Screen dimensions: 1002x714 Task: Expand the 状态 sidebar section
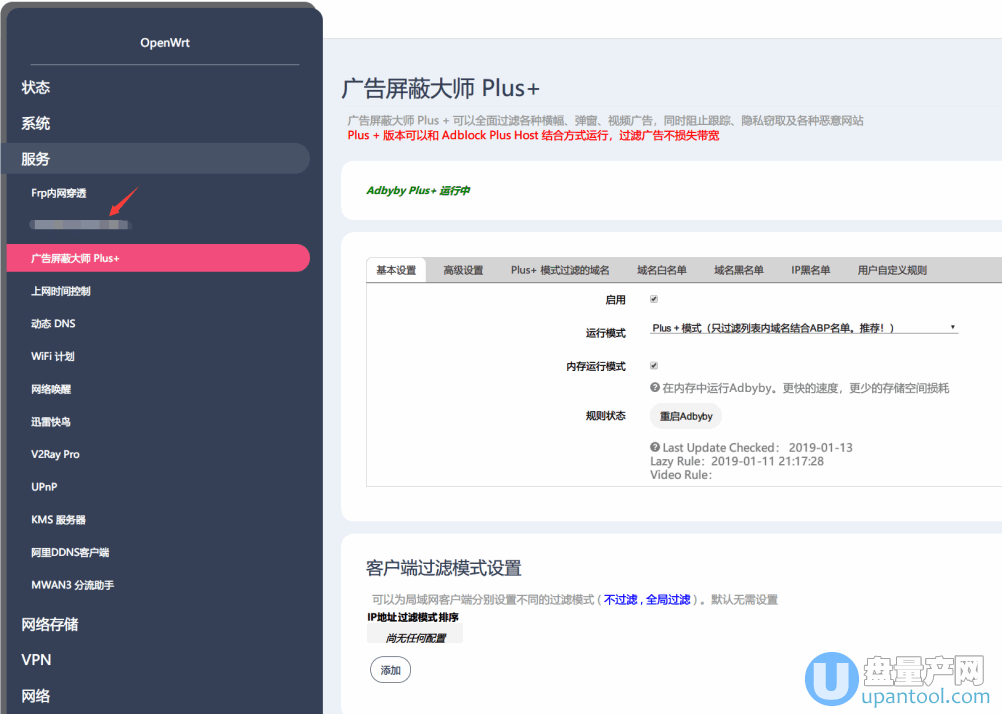(36, 88)
